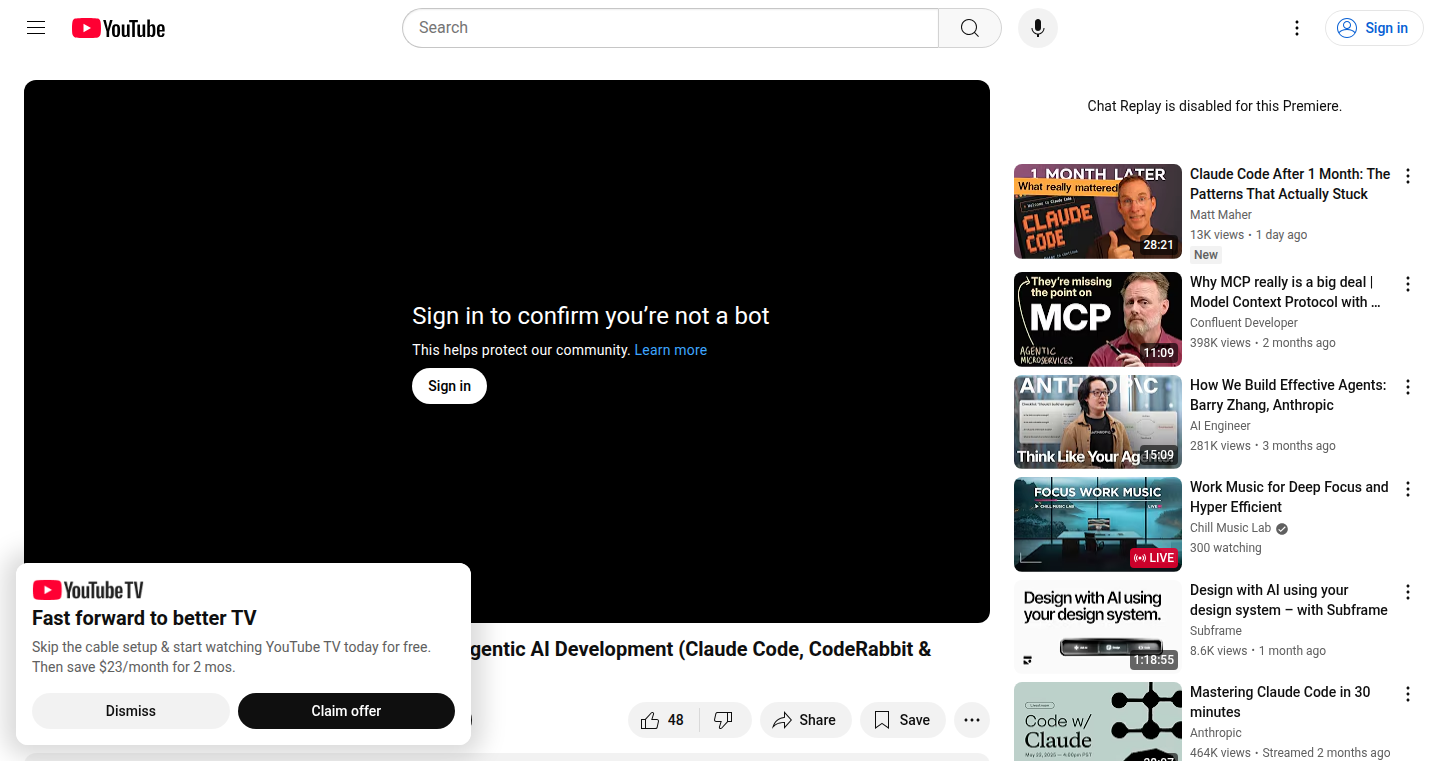Open Think Like Your Agents thumbnail

coord(1098,422)
